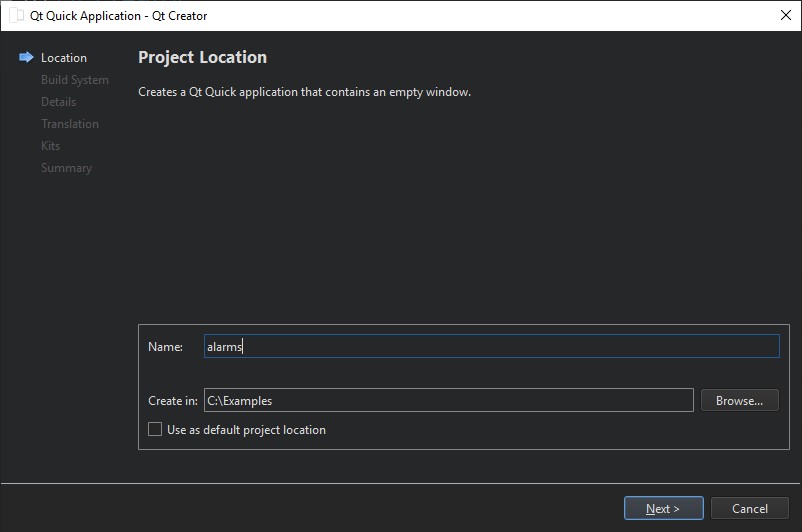The width and height of the screenshot is (802, 532).
Task: Proceed with the Next > button
Action: [x=663, y=509]
